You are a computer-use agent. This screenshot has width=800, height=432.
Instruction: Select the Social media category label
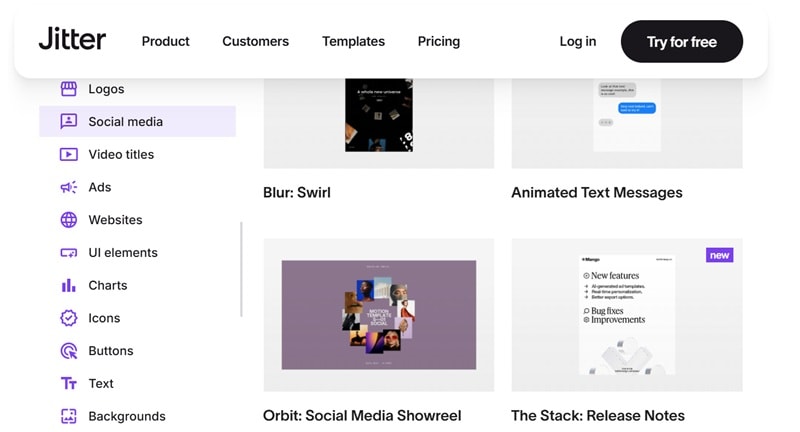point(126,121)
